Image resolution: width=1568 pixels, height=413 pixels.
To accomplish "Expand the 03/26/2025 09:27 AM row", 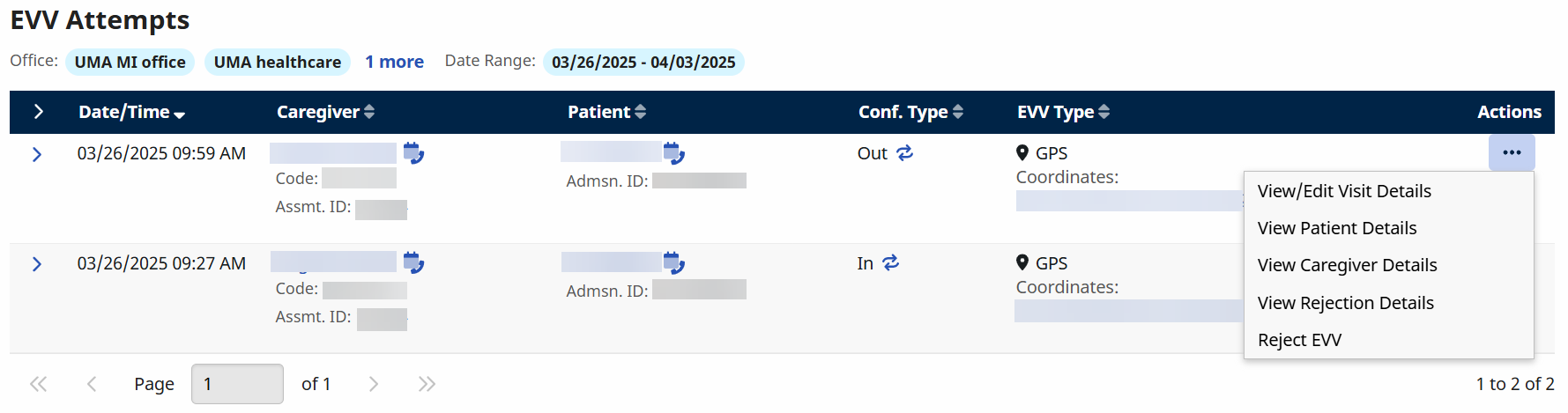I will (37, 264).
